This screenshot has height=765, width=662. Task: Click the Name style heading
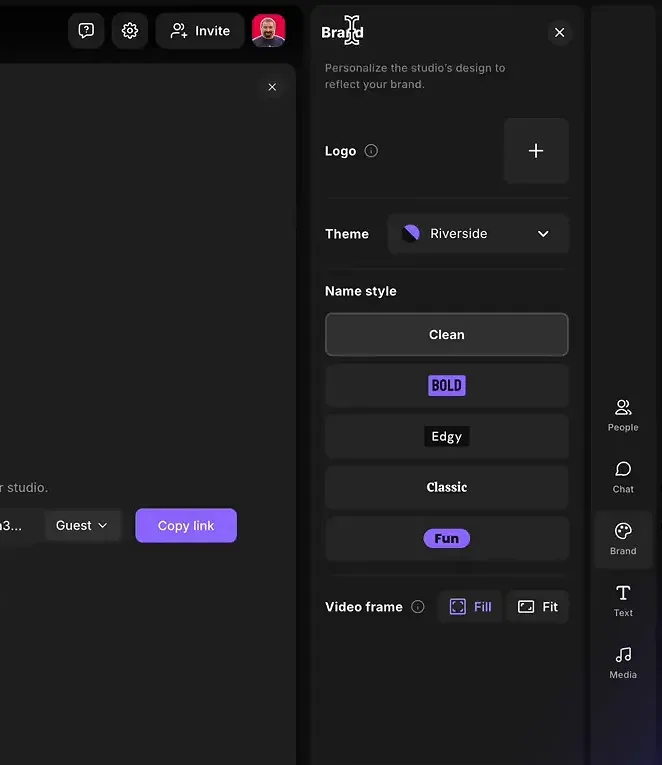coord(361,291)
